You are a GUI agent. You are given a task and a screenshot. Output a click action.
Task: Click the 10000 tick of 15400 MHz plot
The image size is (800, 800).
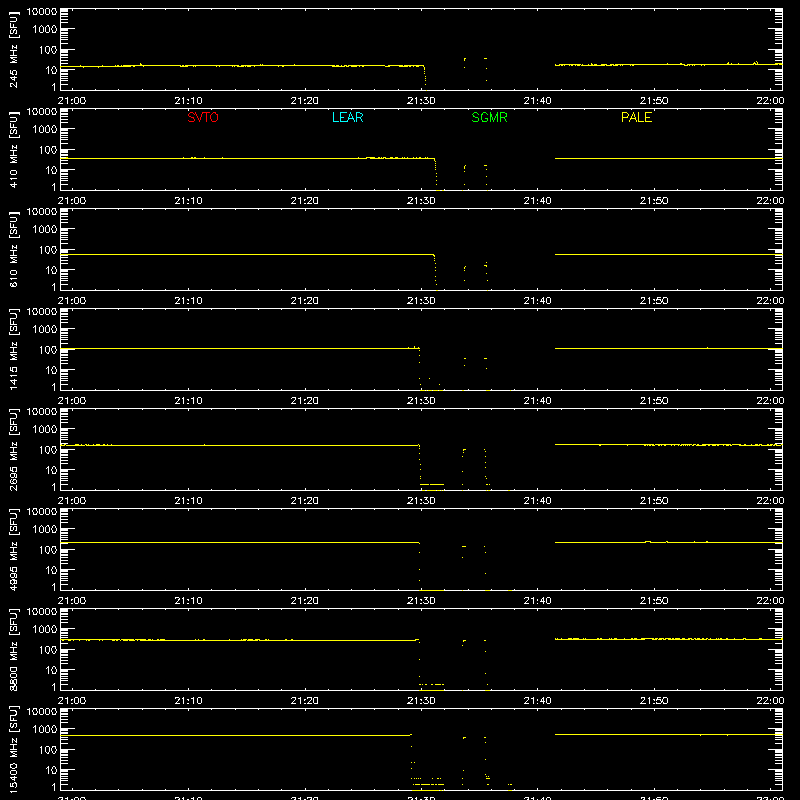[42, 712]
